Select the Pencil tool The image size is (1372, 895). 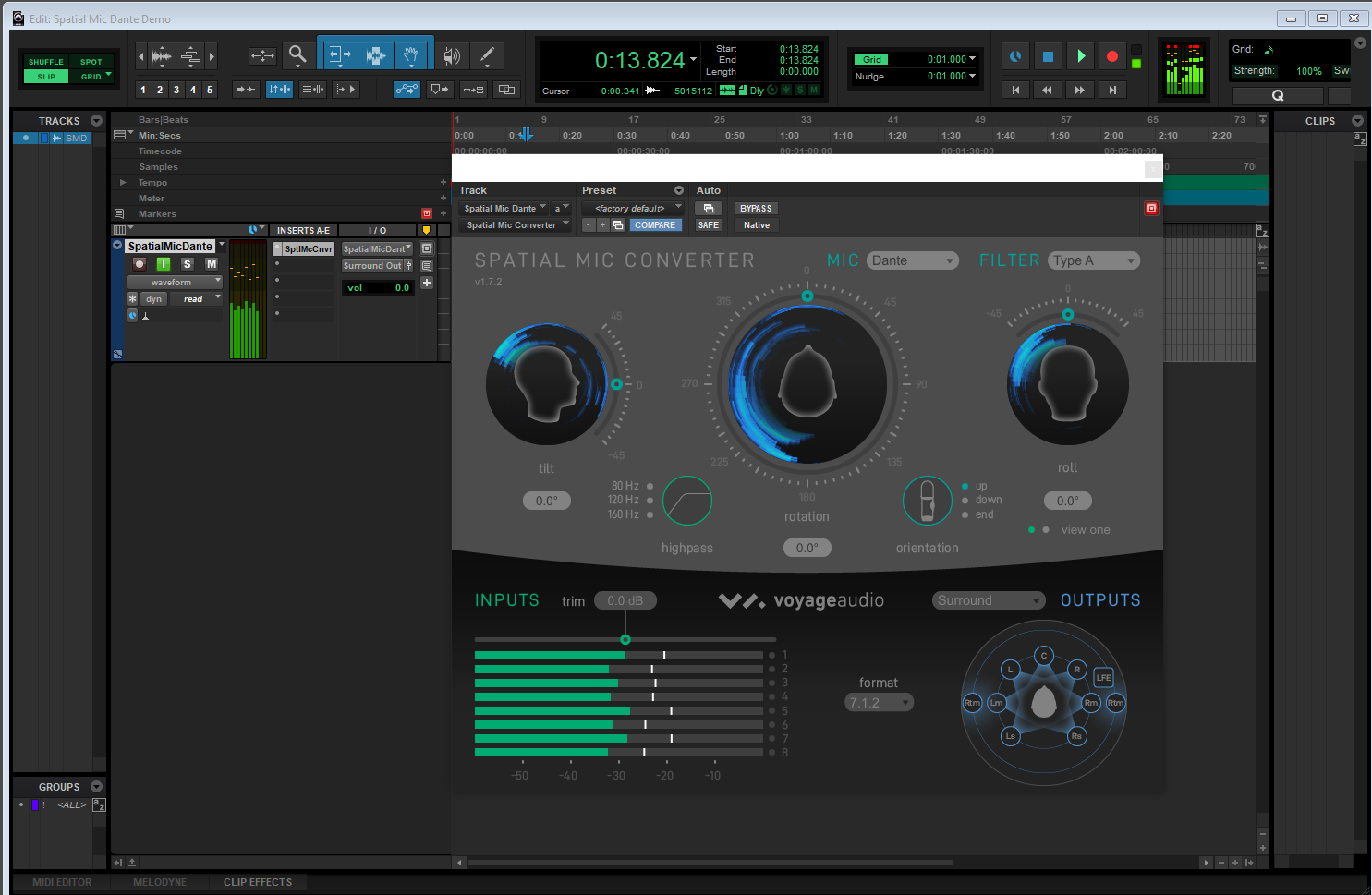(x=487, y=56)
